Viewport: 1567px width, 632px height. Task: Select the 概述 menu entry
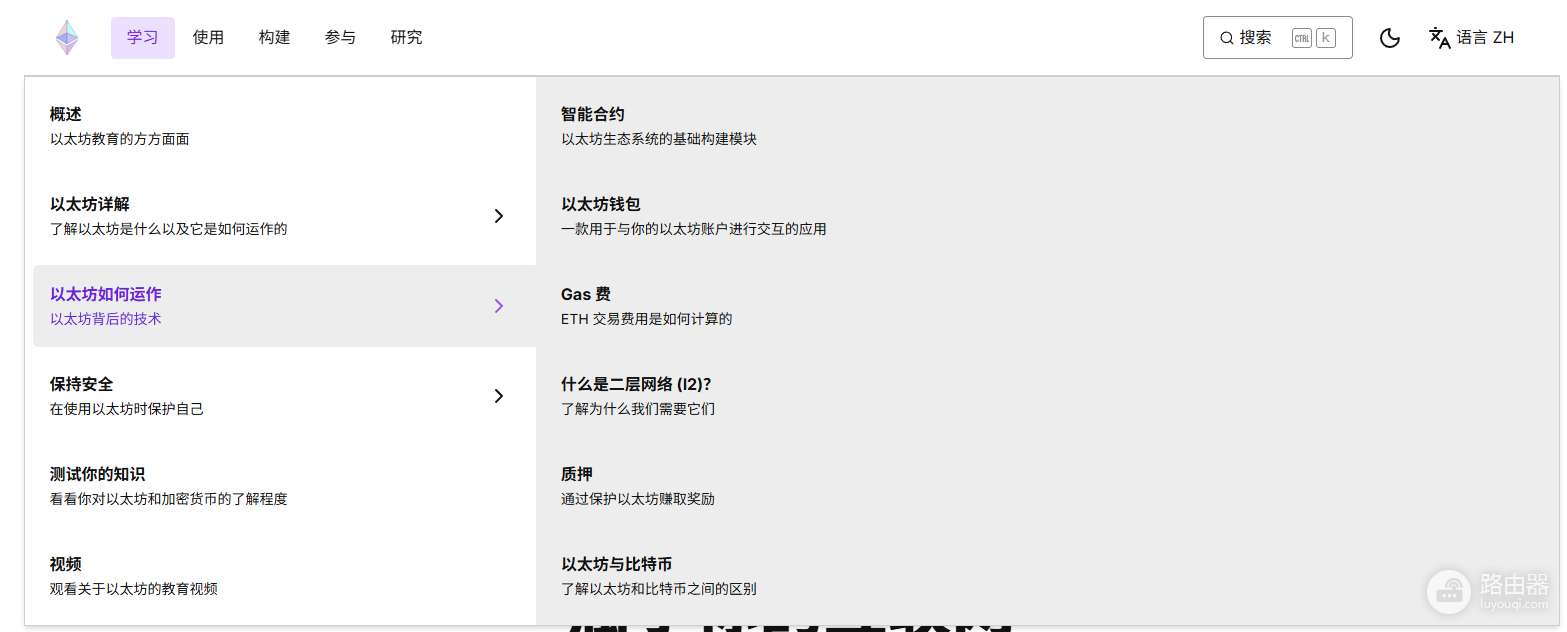coord(284,126)
